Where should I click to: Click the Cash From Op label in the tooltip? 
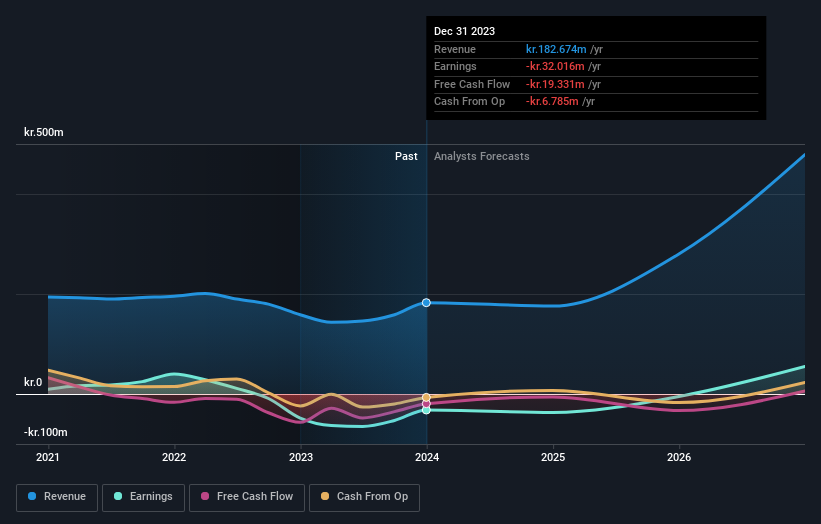[x=469, y=102]
